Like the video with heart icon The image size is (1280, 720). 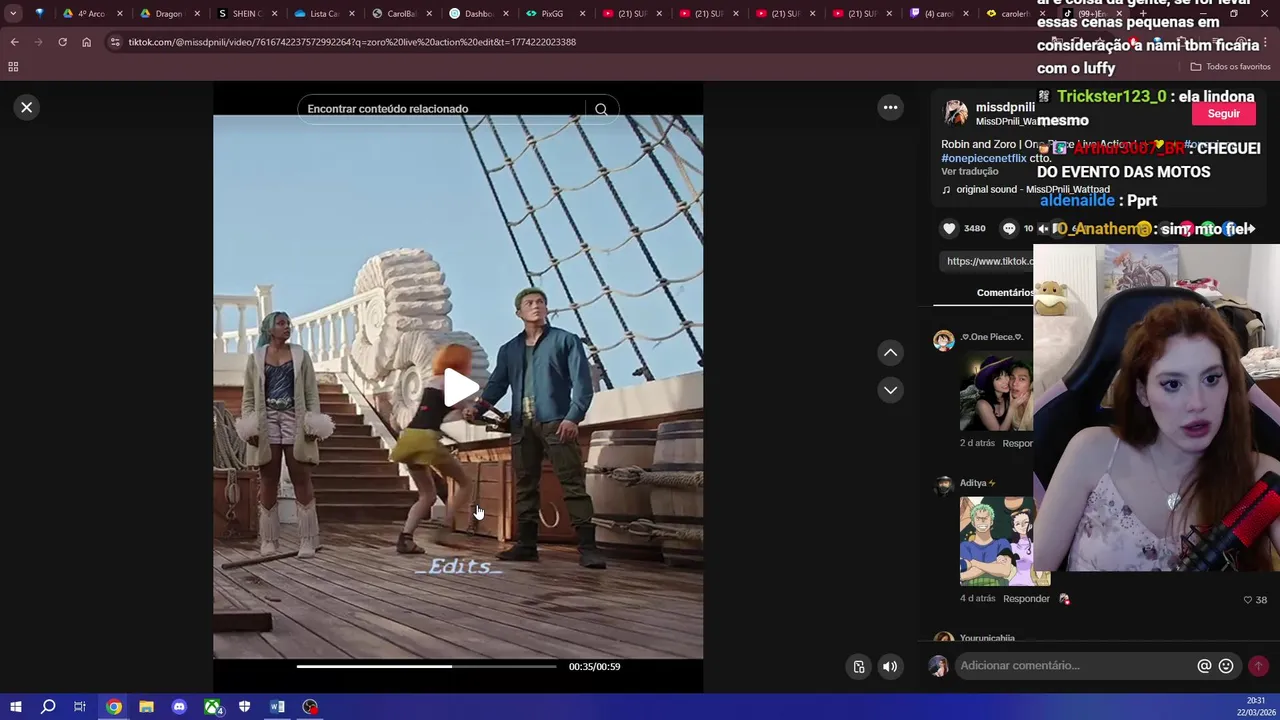point(949,229)
